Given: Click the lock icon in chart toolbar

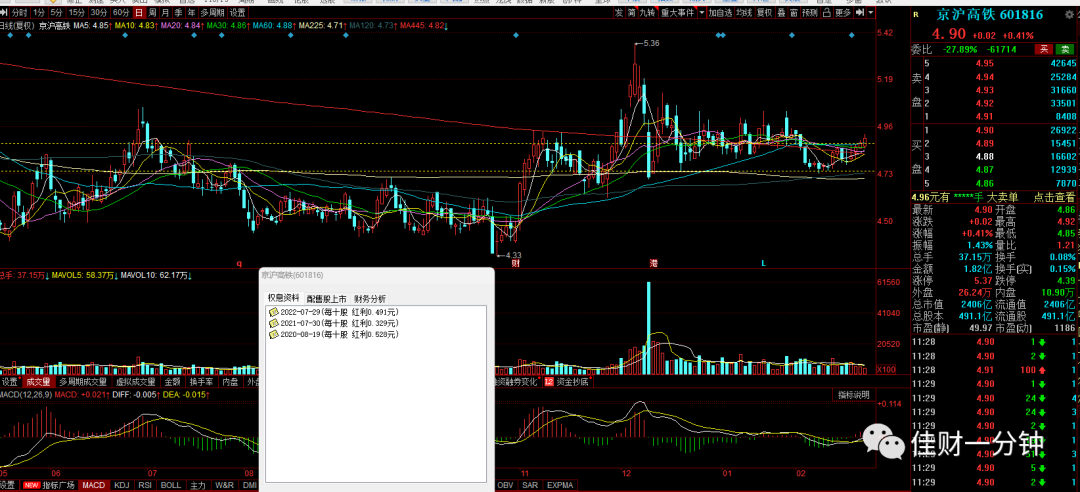Looking at the screenshot, I should click(826, 12).
